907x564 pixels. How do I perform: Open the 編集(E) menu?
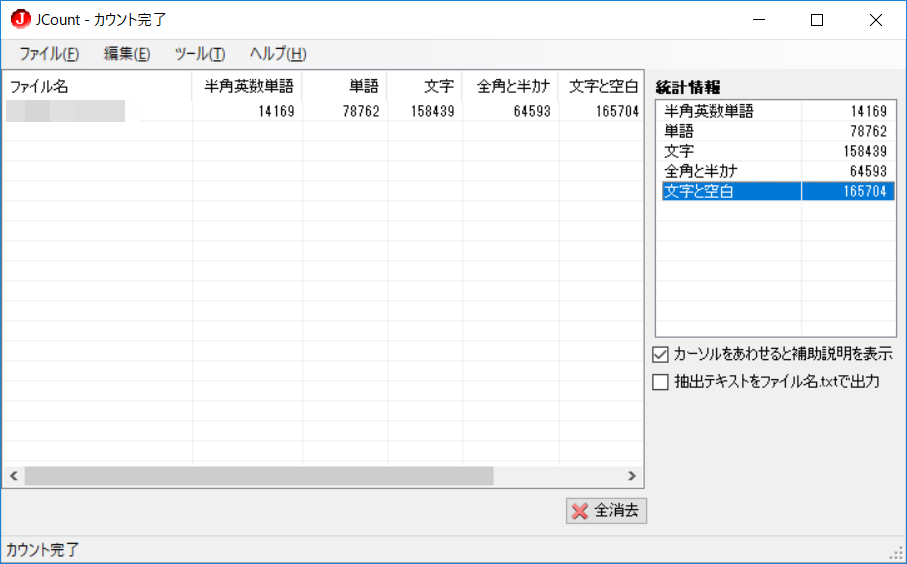tap(127, 54)
